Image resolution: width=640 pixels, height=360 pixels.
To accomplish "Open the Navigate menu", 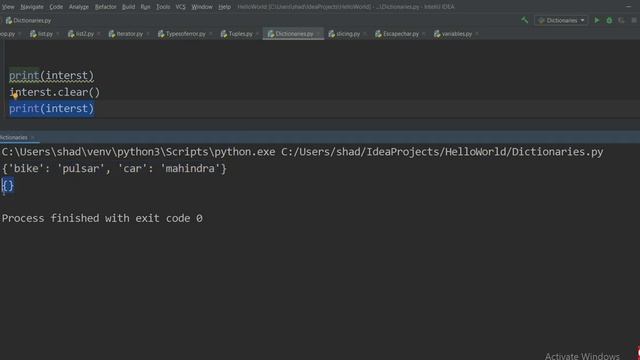I will coord(32,7).
